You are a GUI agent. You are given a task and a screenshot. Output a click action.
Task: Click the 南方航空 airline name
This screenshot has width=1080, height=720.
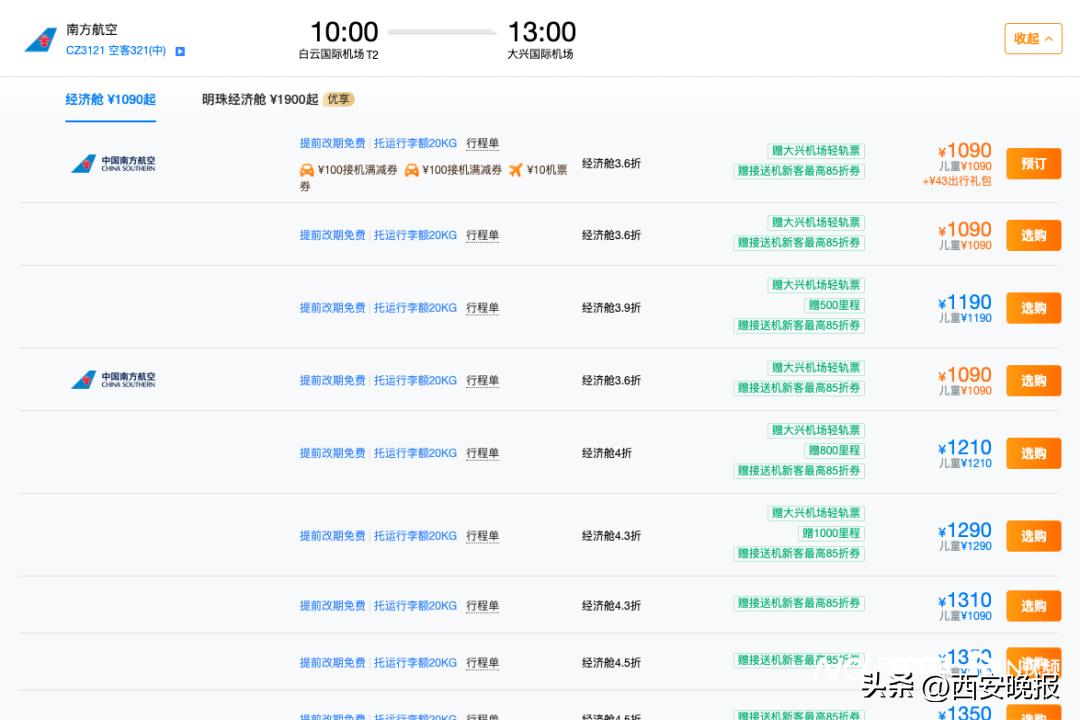pos(92,30)
